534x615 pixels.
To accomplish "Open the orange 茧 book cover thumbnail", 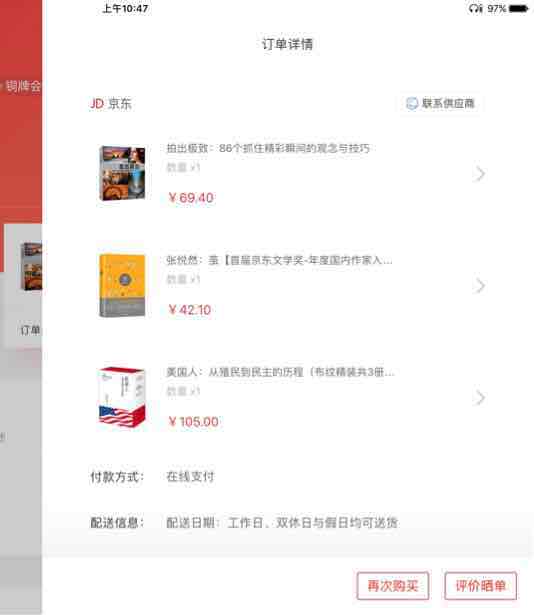I will (122, 286).
